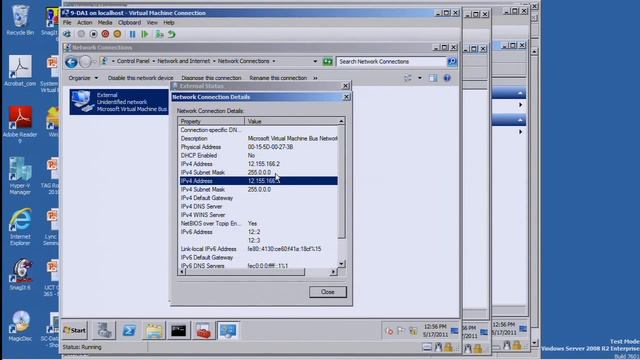Click the guest system tray clock
The width and height of the screenshot is (640, 360).
click(x=435, y=331)
